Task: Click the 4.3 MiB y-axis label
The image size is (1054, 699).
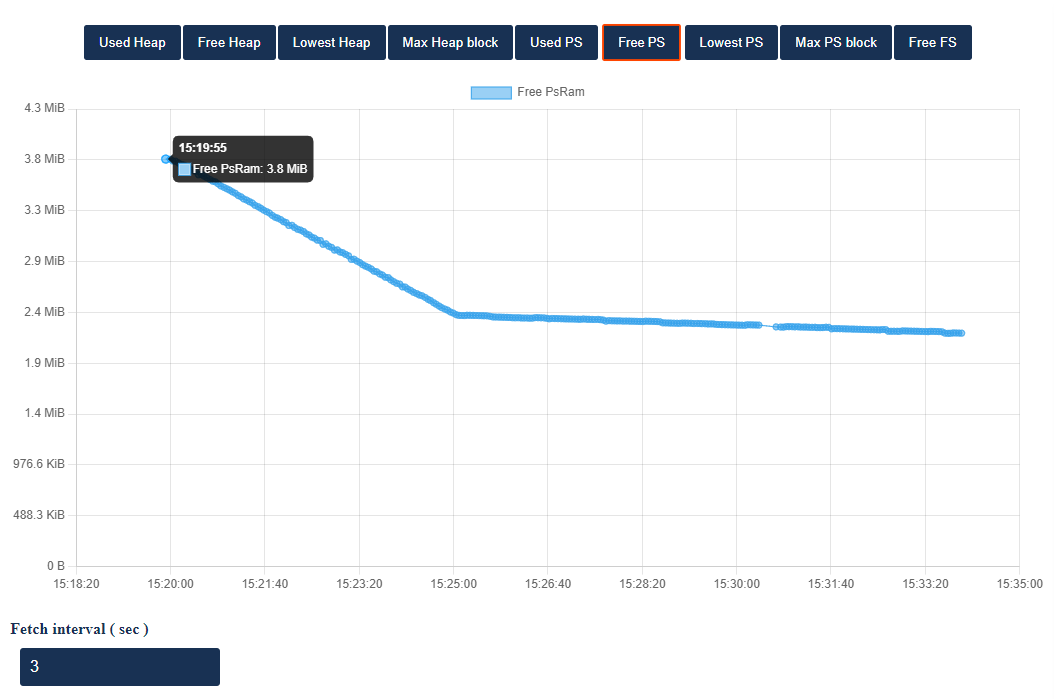Action: tap(44, 108)
